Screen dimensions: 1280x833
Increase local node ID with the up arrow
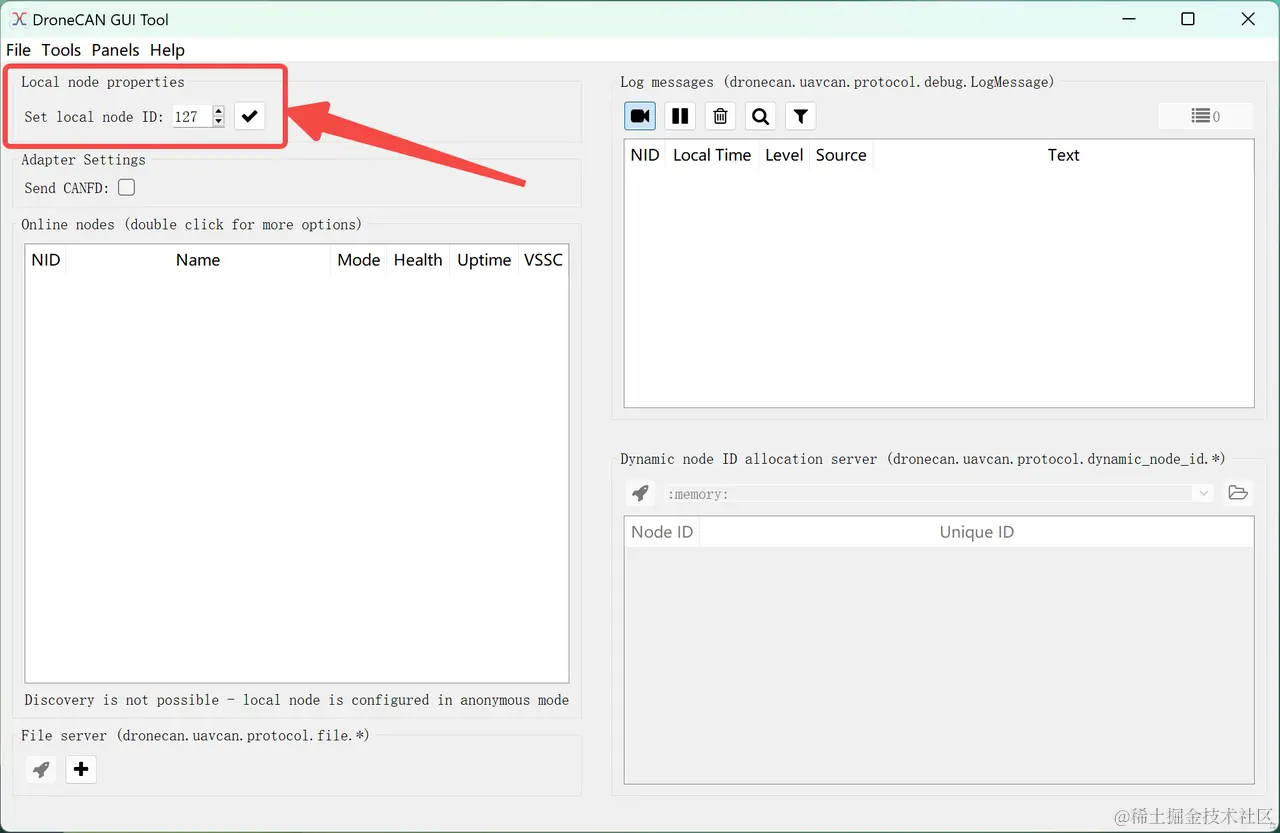[x=218, y=111]
